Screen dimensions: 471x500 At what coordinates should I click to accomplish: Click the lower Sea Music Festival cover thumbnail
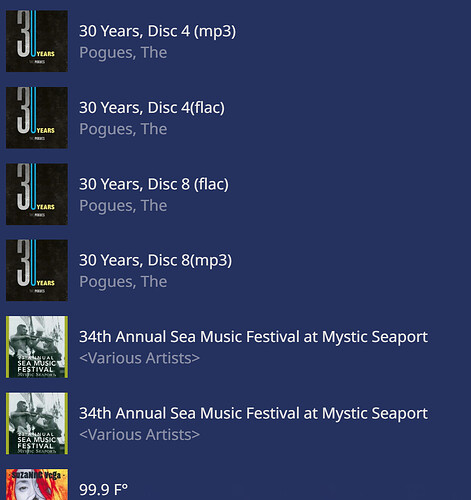[x=37, y=423]
